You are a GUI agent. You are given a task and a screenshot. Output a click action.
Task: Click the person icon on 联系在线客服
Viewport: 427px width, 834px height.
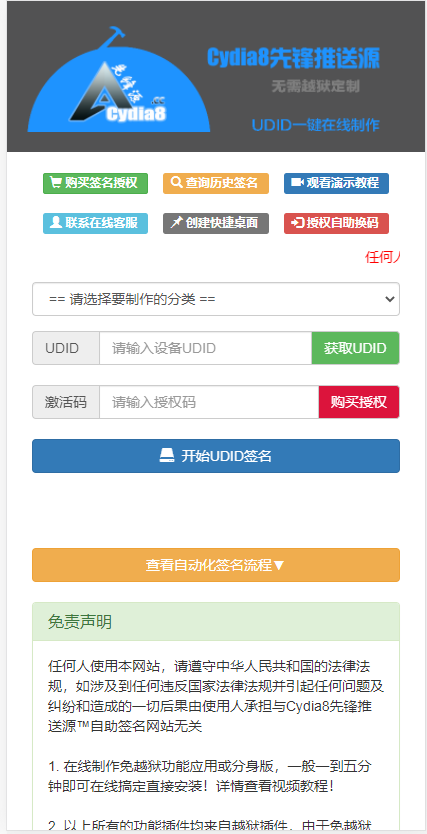[55, 223]
